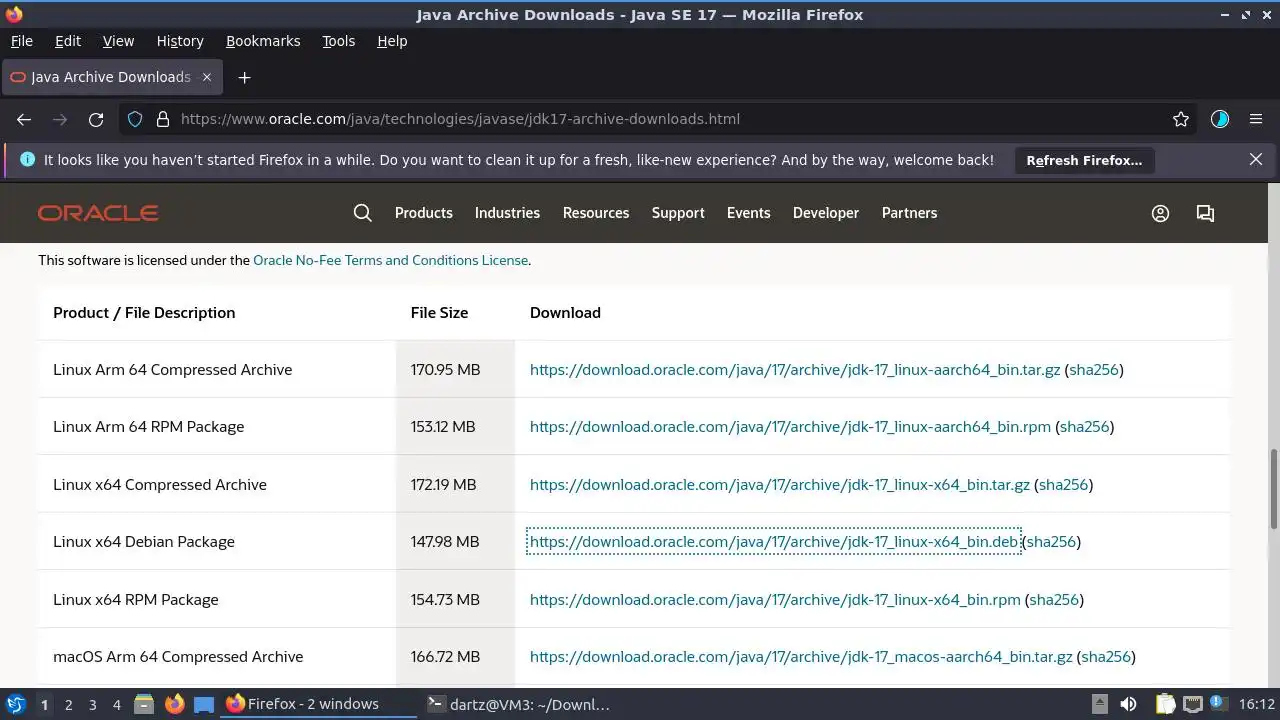1280x720 pixels.
Task: Open the History menu
Action: click(x=180, y=41)
